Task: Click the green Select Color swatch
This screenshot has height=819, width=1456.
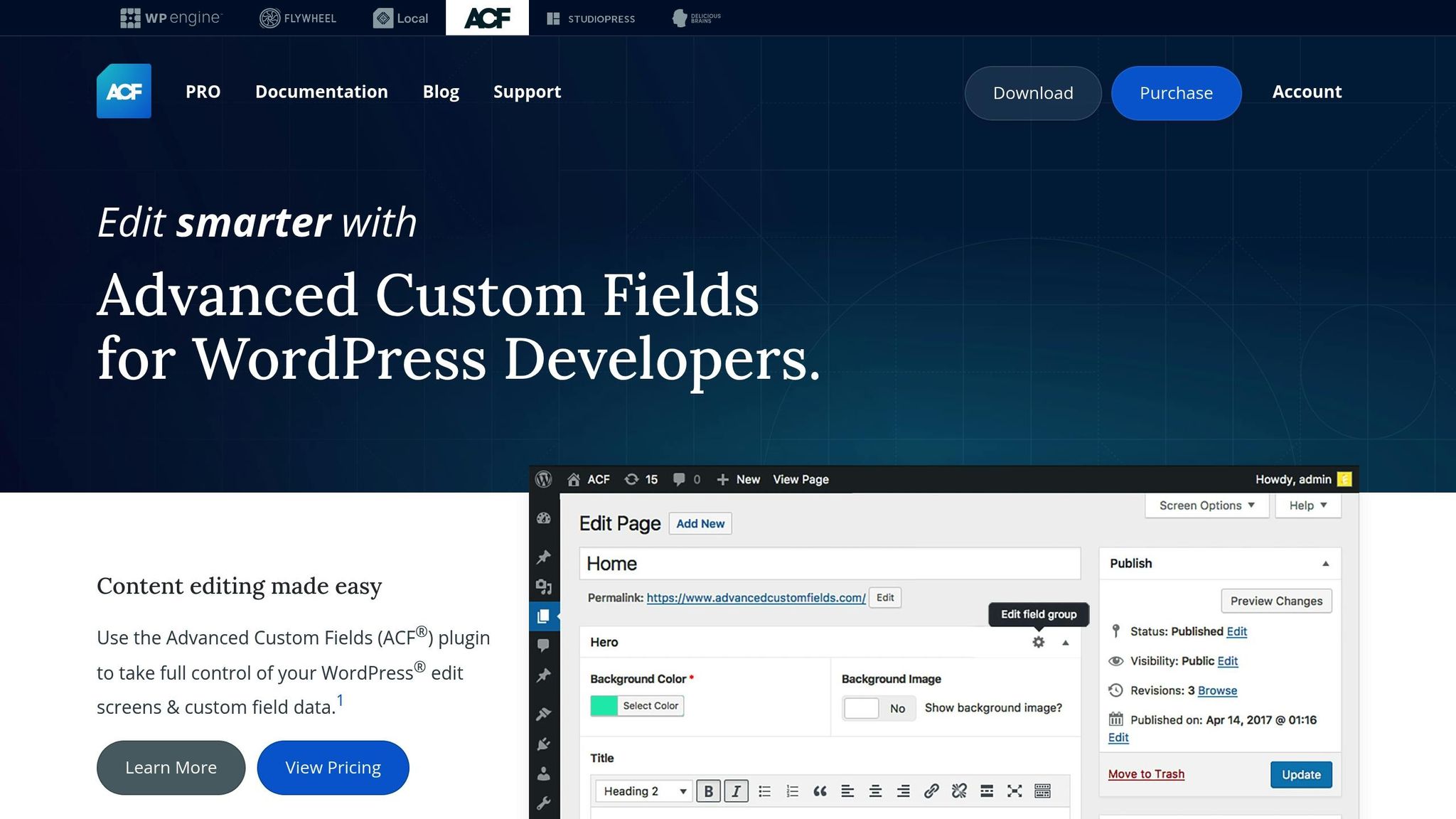Action: click(x=603, y=705)
